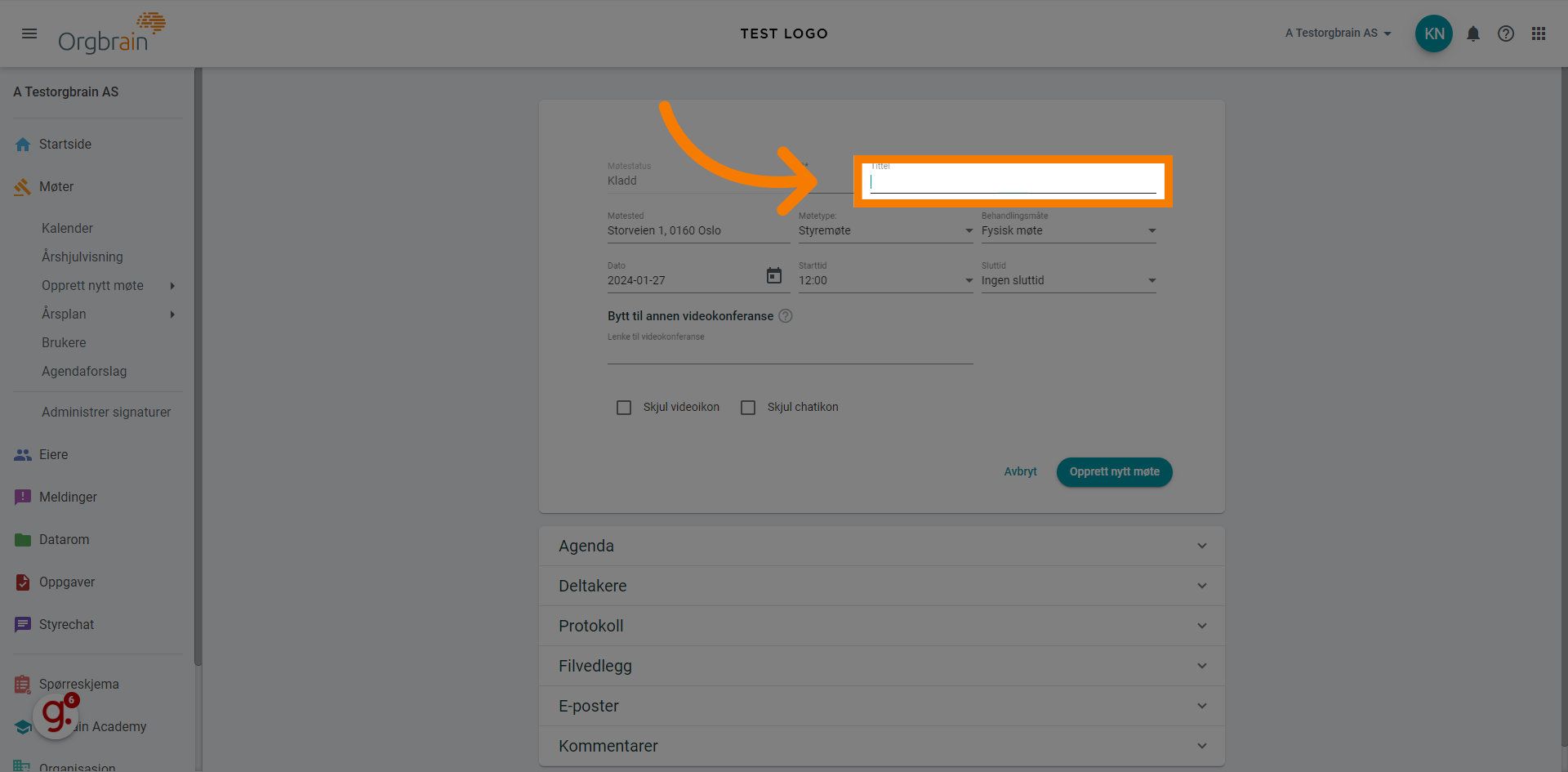Click the videoconference help info icon
Screen dimensions: 1568x772
click(786, 316)
